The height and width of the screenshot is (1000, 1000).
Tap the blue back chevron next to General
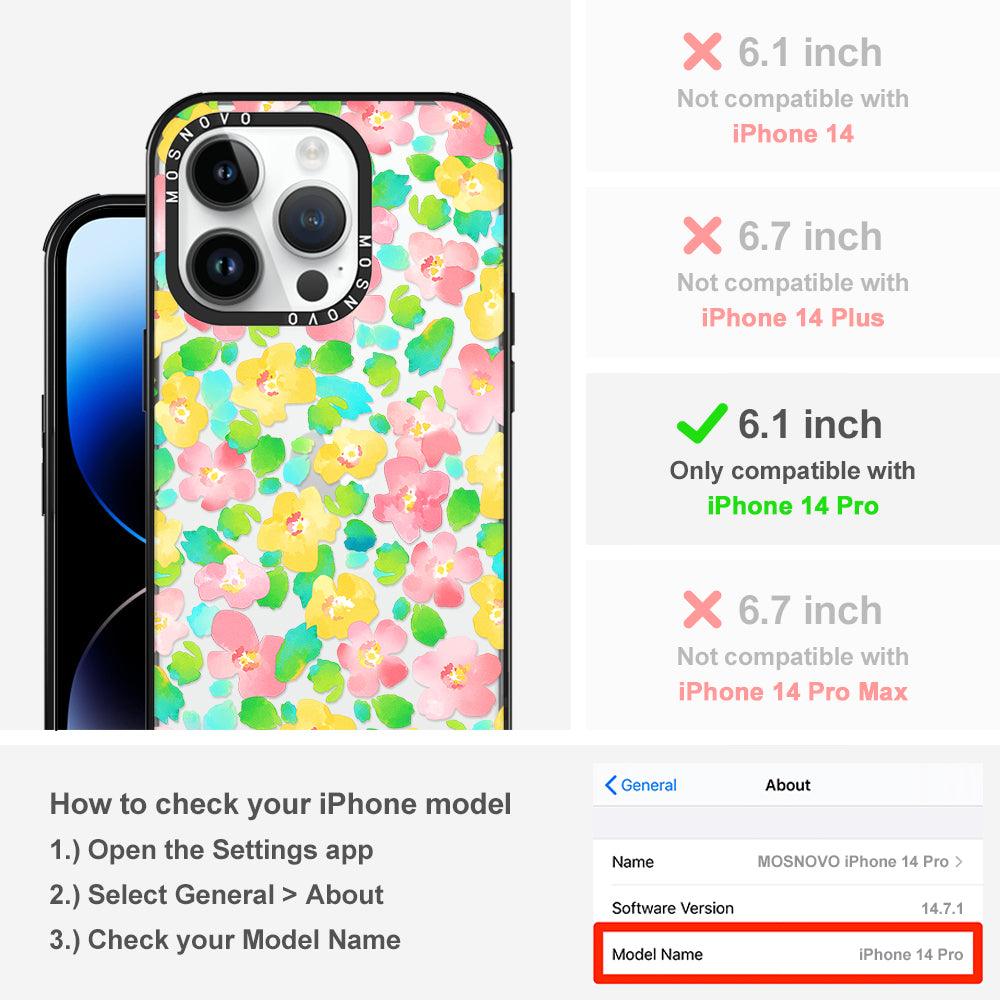[x=610, y=785]
